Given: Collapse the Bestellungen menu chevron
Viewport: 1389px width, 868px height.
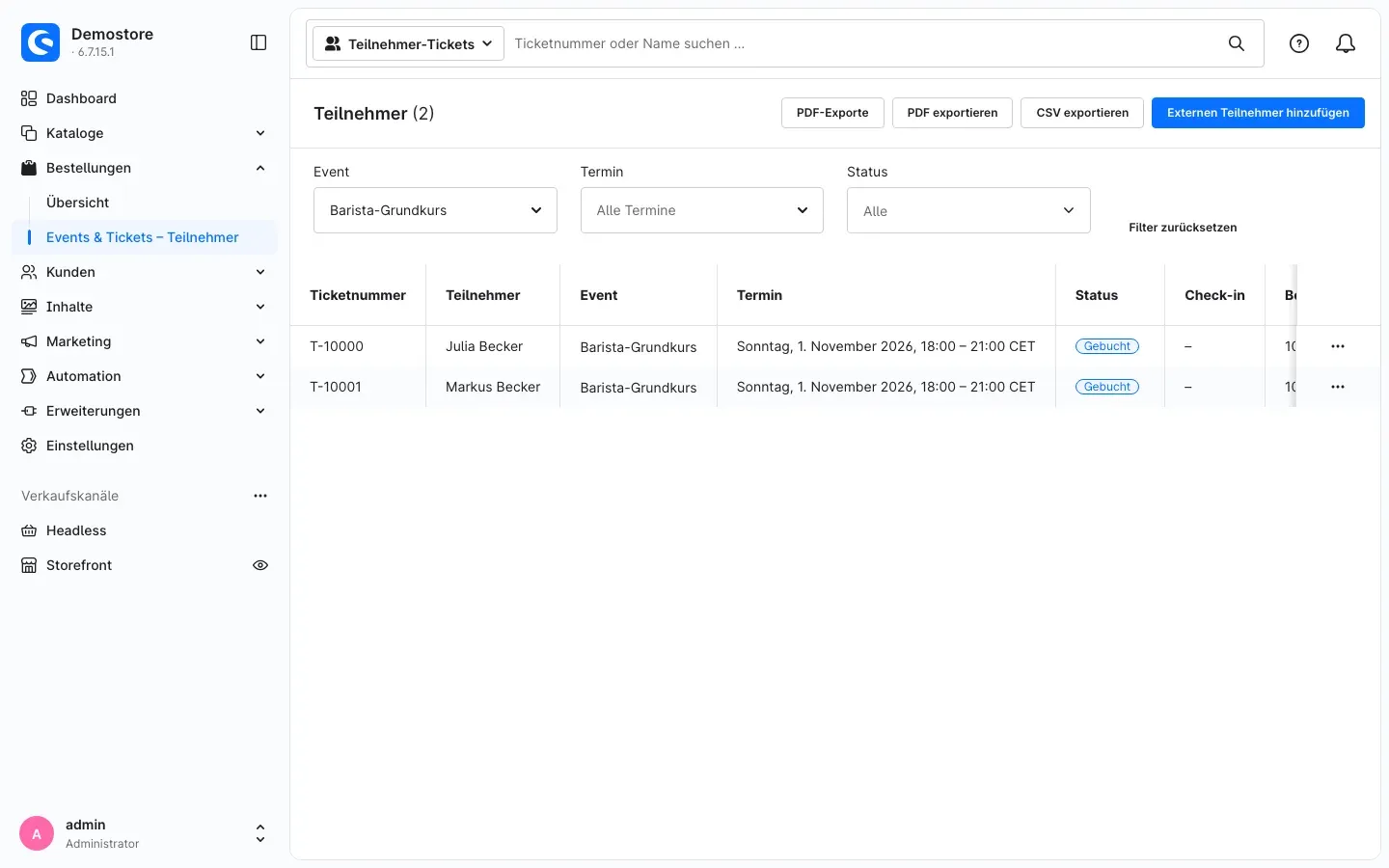Looking at the screenshot, I should [x=260, y=168].
